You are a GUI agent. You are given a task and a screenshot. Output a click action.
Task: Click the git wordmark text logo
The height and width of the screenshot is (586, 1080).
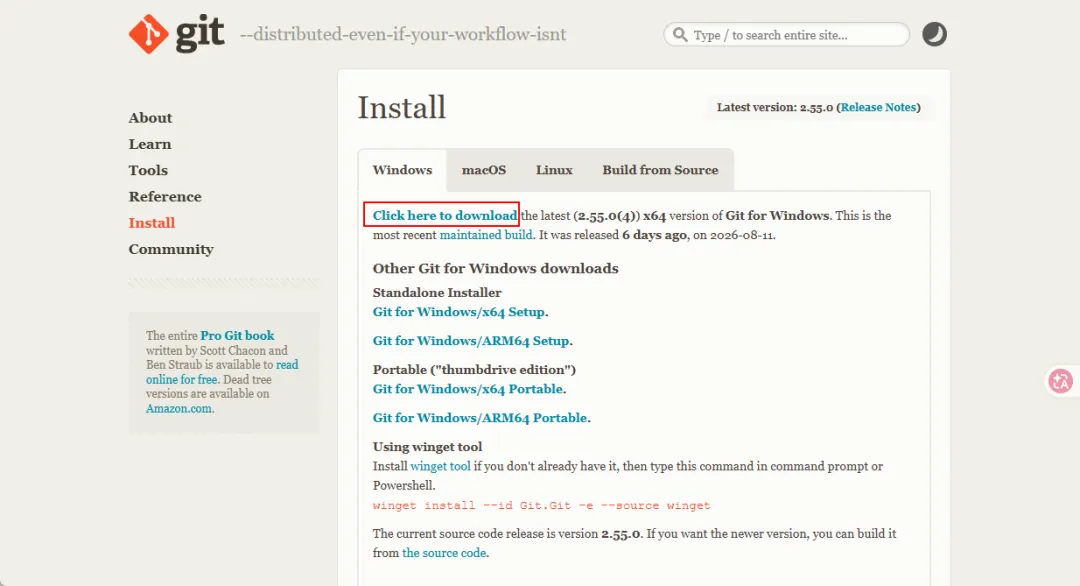pyautogui.click(x=200, y=34)
